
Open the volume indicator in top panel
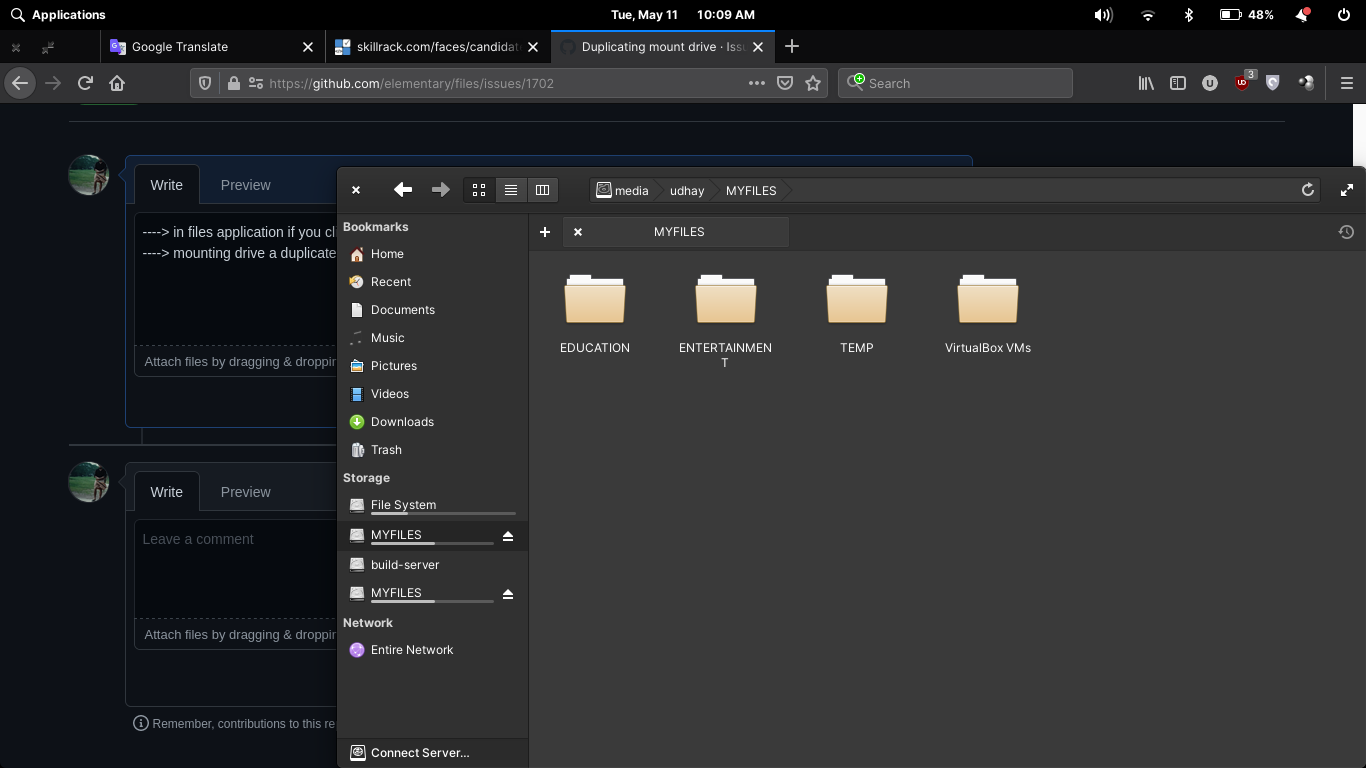1103,15
